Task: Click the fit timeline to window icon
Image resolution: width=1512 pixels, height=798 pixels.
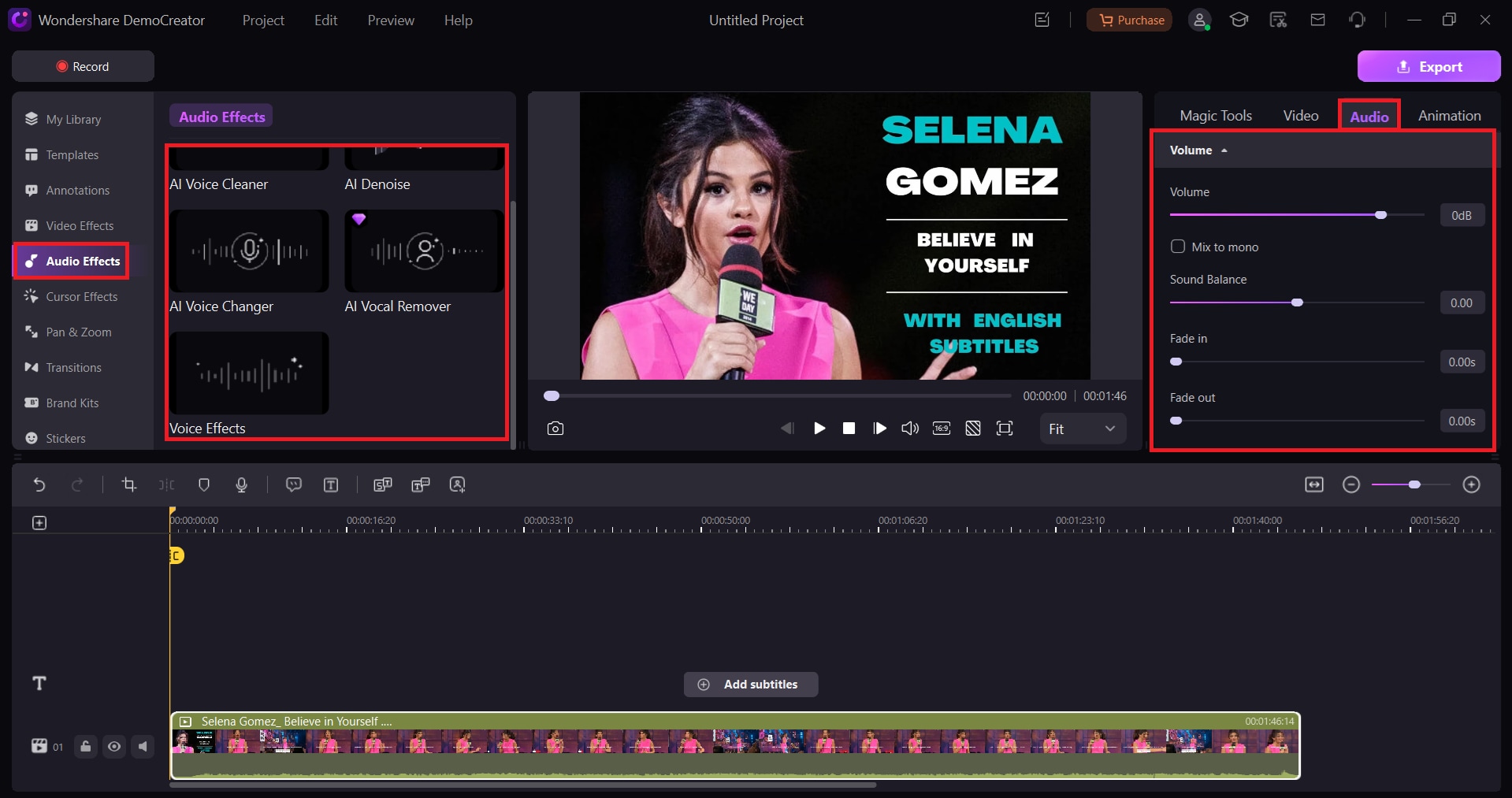Action: coord(1314,484)
